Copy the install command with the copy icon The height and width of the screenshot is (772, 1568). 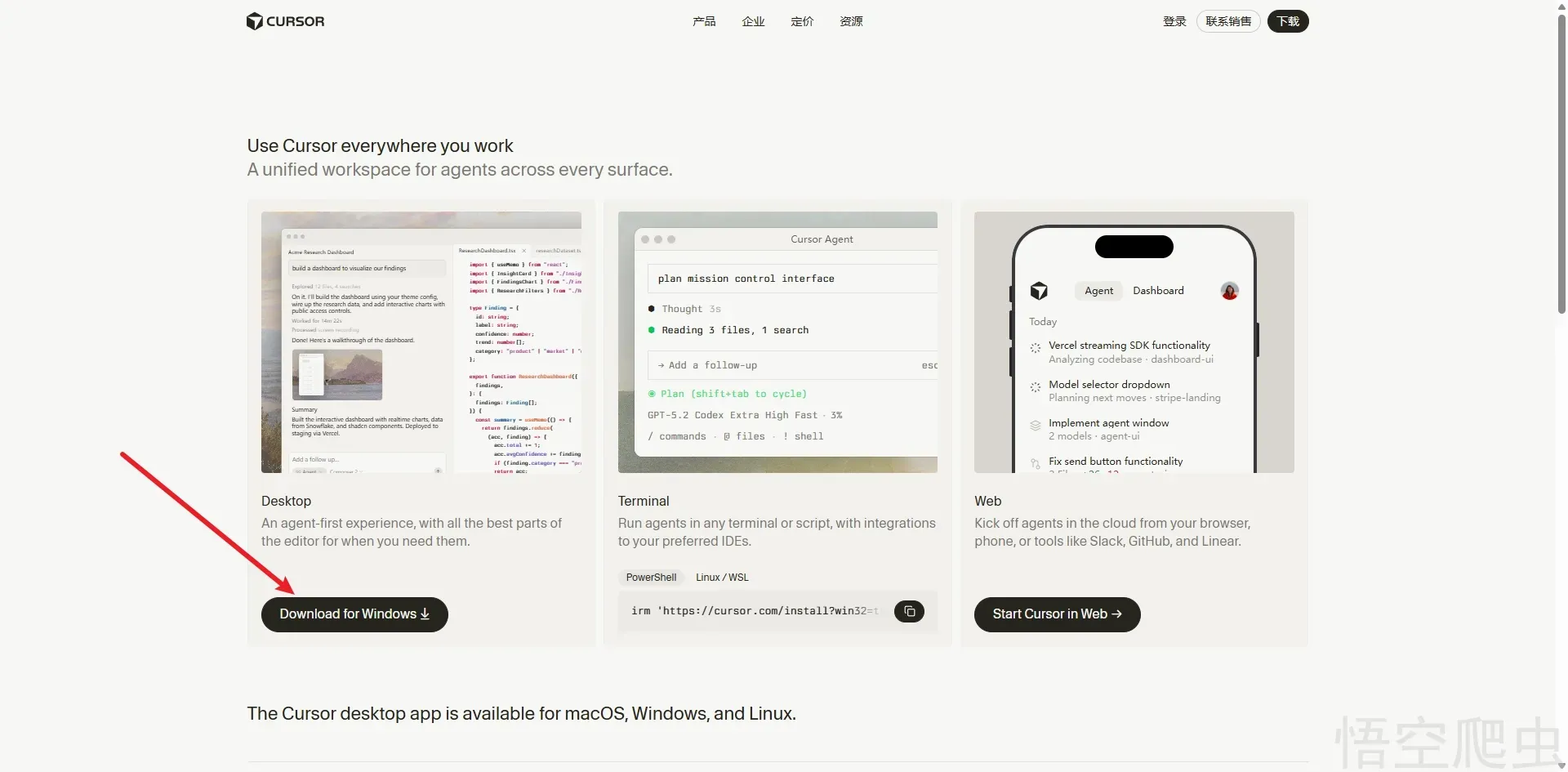tap(909, 611)
